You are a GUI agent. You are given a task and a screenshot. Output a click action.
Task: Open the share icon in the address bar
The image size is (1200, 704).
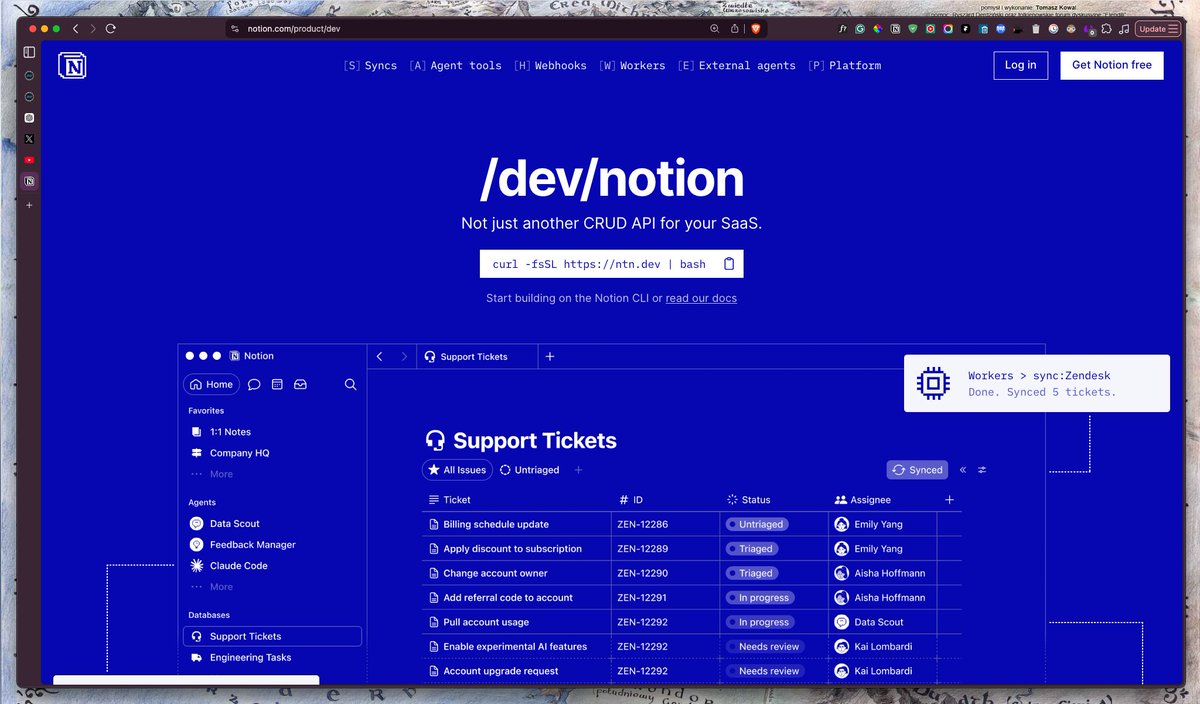pyautogui.click(x=735, y=29)
